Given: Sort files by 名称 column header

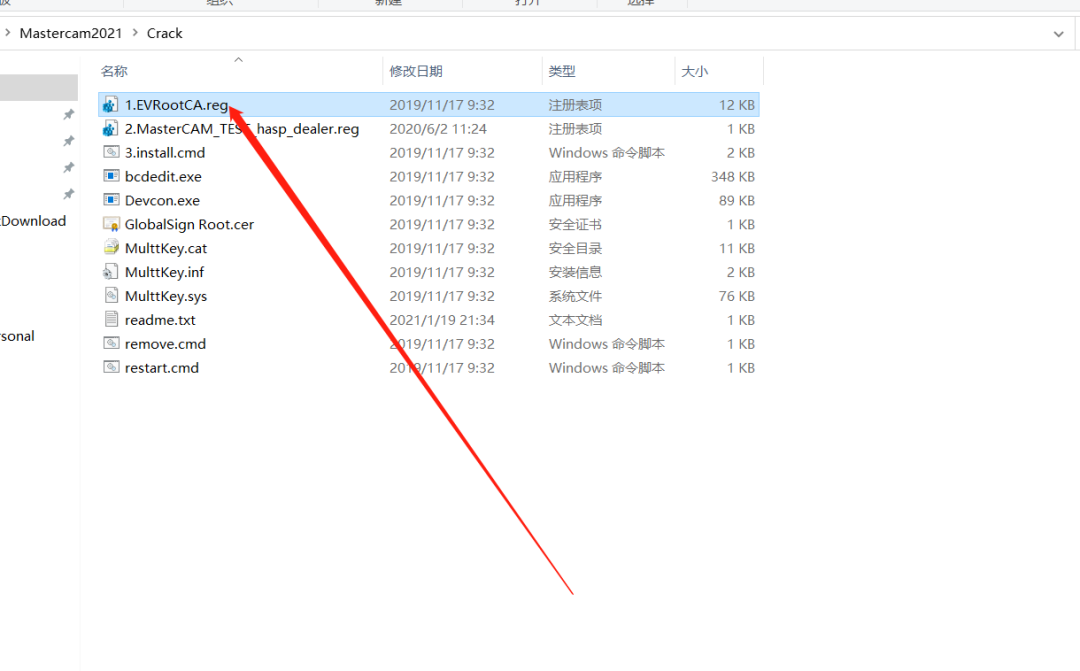Looking at the screenshot, I should tap(115, 71).
